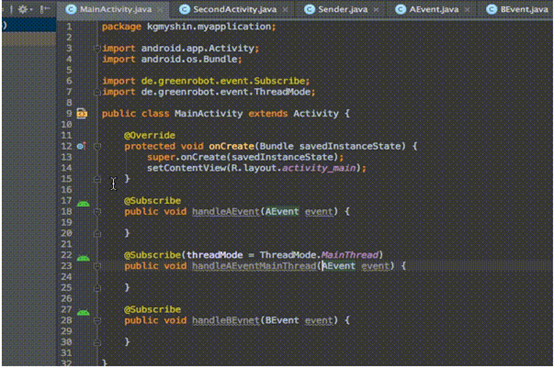This screenshot has width=554, height=368.
Task: Collapse the handleBEvnet method at line 28
Action: click(97, 320)
